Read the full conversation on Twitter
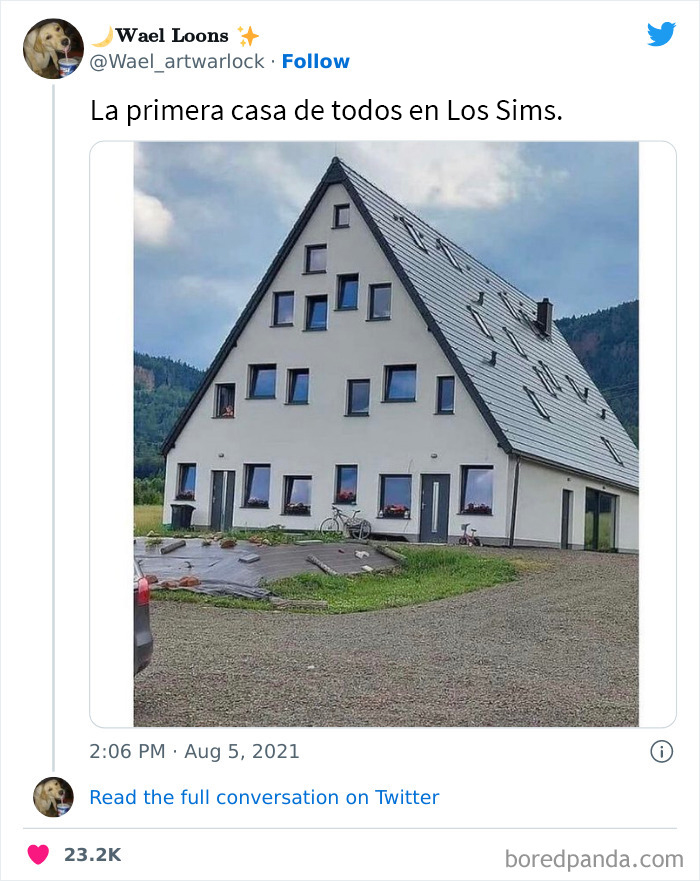The image size is (700, 881). point(264,797)
